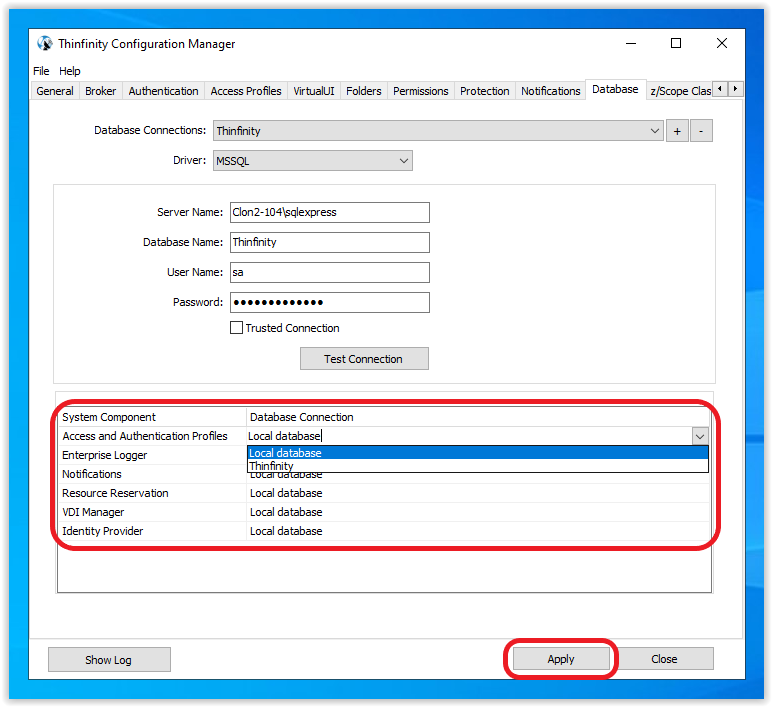Click the Apply button

(561, 659)
